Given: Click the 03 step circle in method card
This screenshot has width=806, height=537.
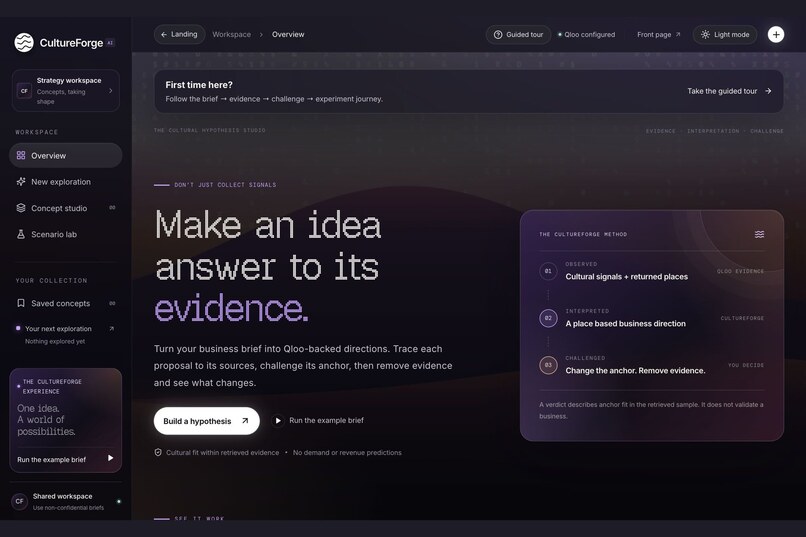Looking at the screenshot, I should (x=548, y=365).
